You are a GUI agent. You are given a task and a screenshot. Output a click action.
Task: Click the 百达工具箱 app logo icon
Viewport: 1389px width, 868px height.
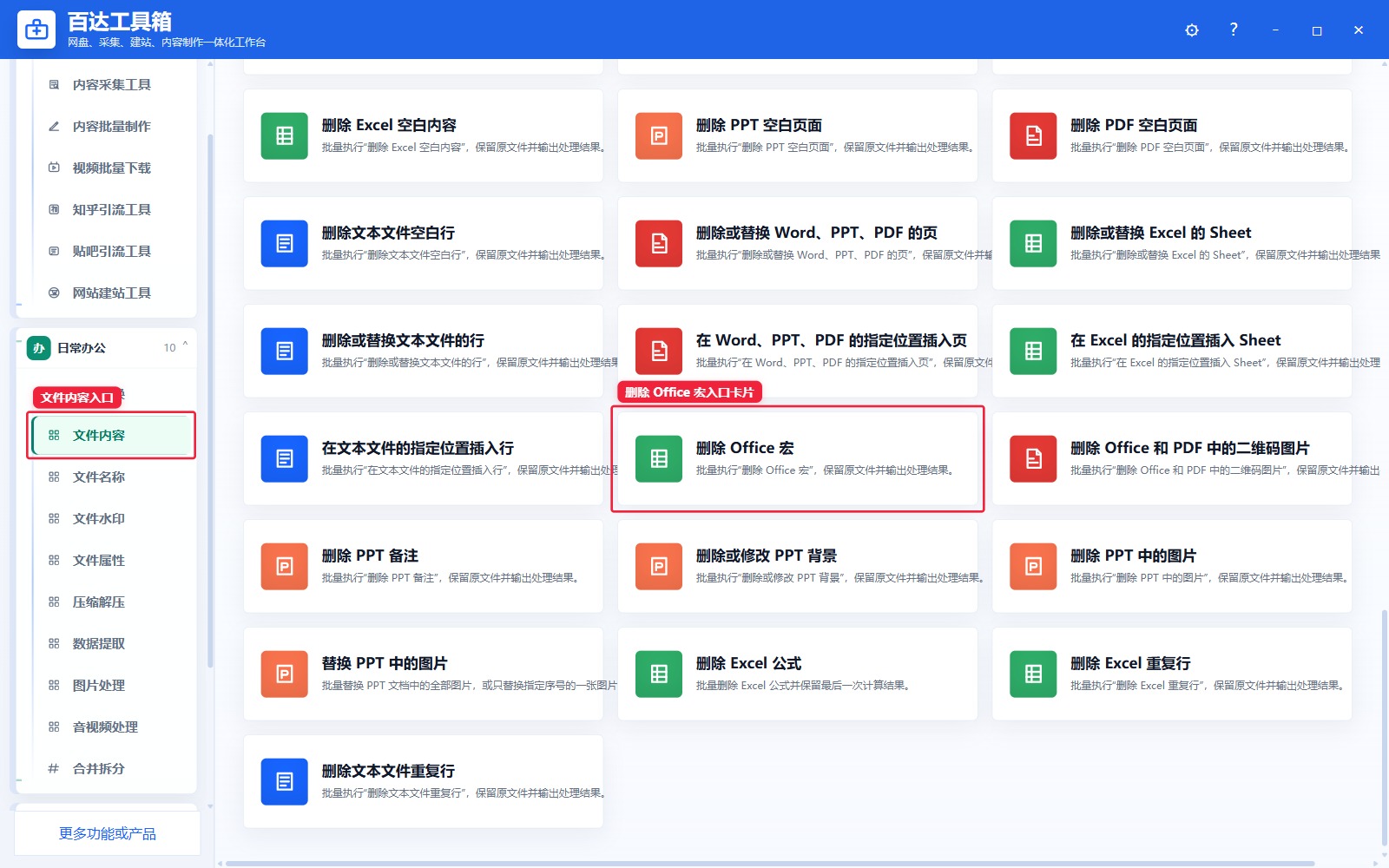point(36,30)
